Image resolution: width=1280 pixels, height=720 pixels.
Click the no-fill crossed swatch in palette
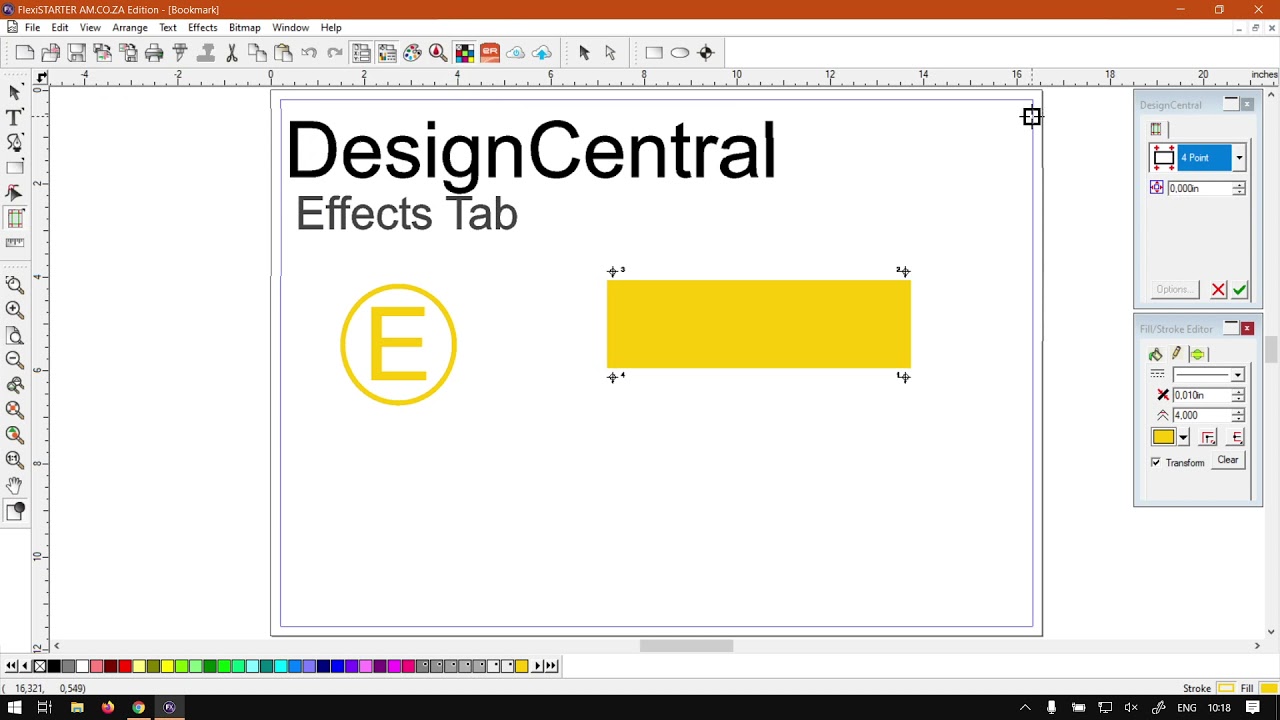(40, 666)
